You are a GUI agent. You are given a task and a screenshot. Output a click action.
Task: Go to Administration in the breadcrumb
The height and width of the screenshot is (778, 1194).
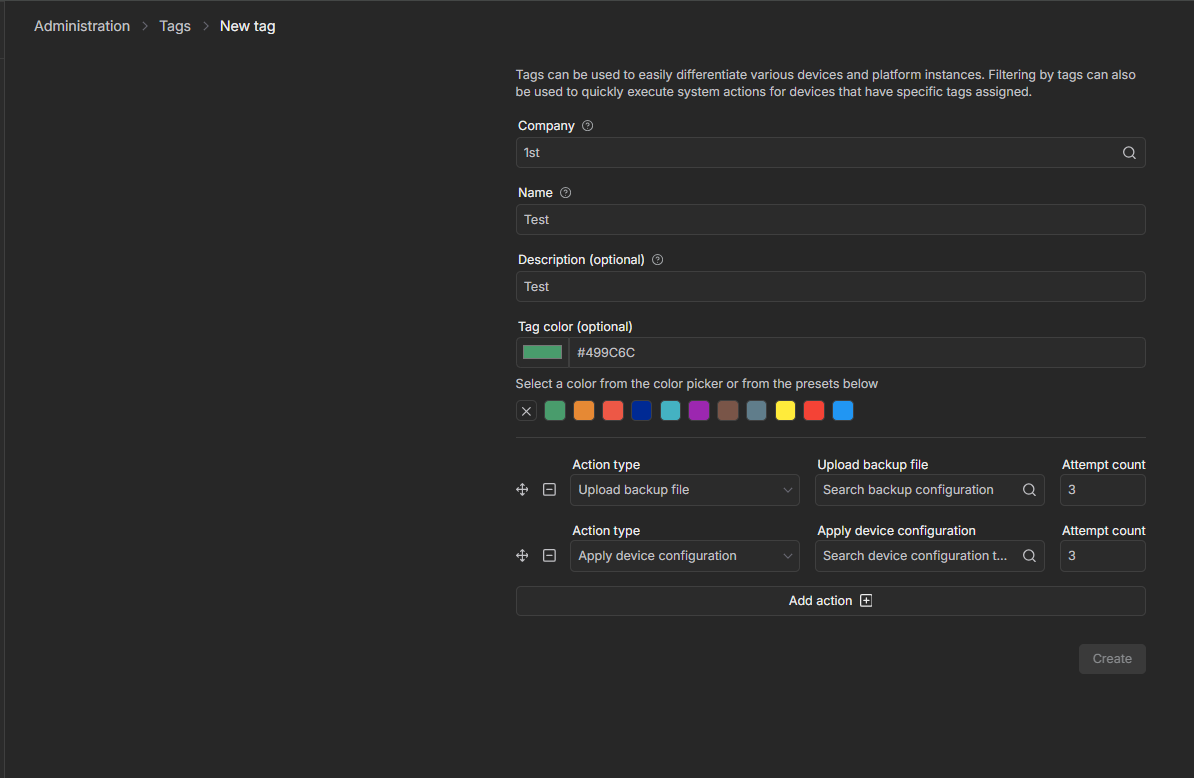tap(82, 26)
